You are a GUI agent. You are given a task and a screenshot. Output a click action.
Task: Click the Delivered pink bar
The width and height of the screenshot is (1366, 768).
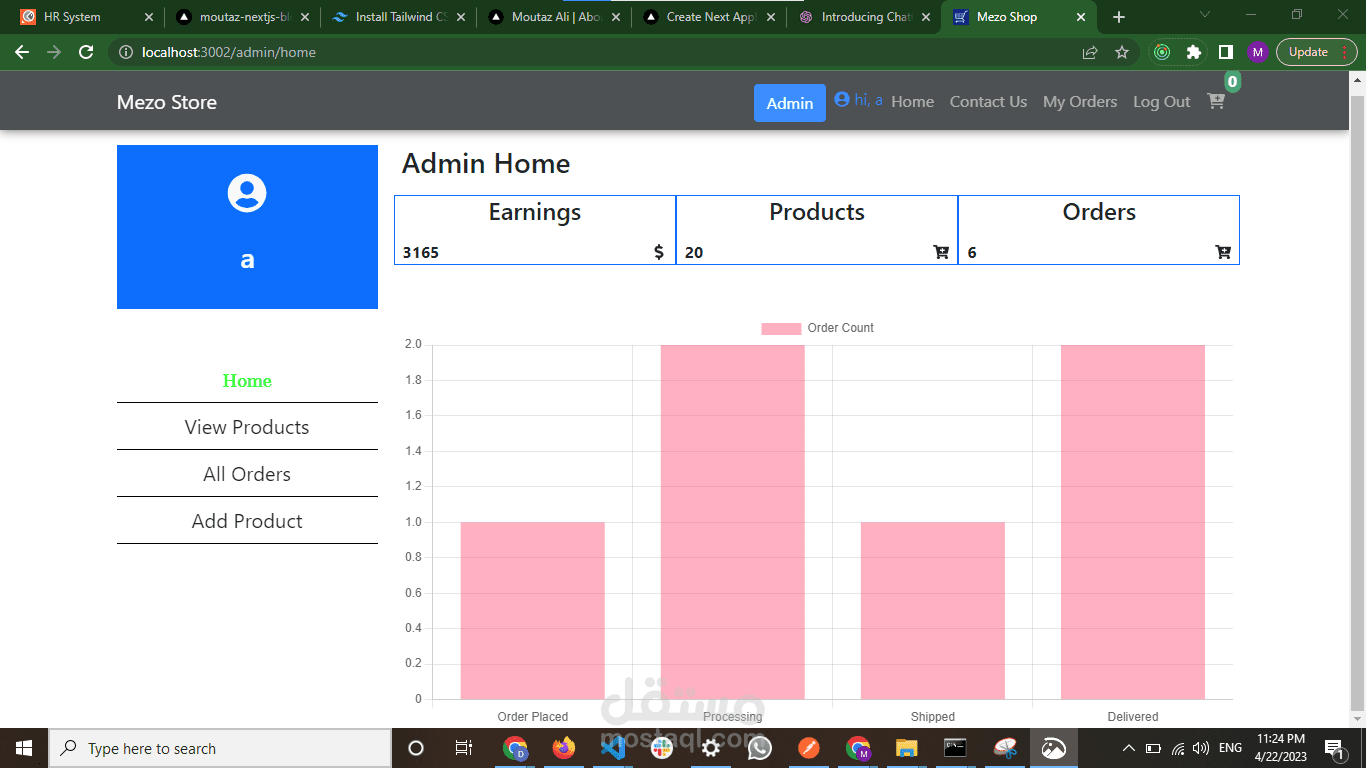pos(1133,522)
